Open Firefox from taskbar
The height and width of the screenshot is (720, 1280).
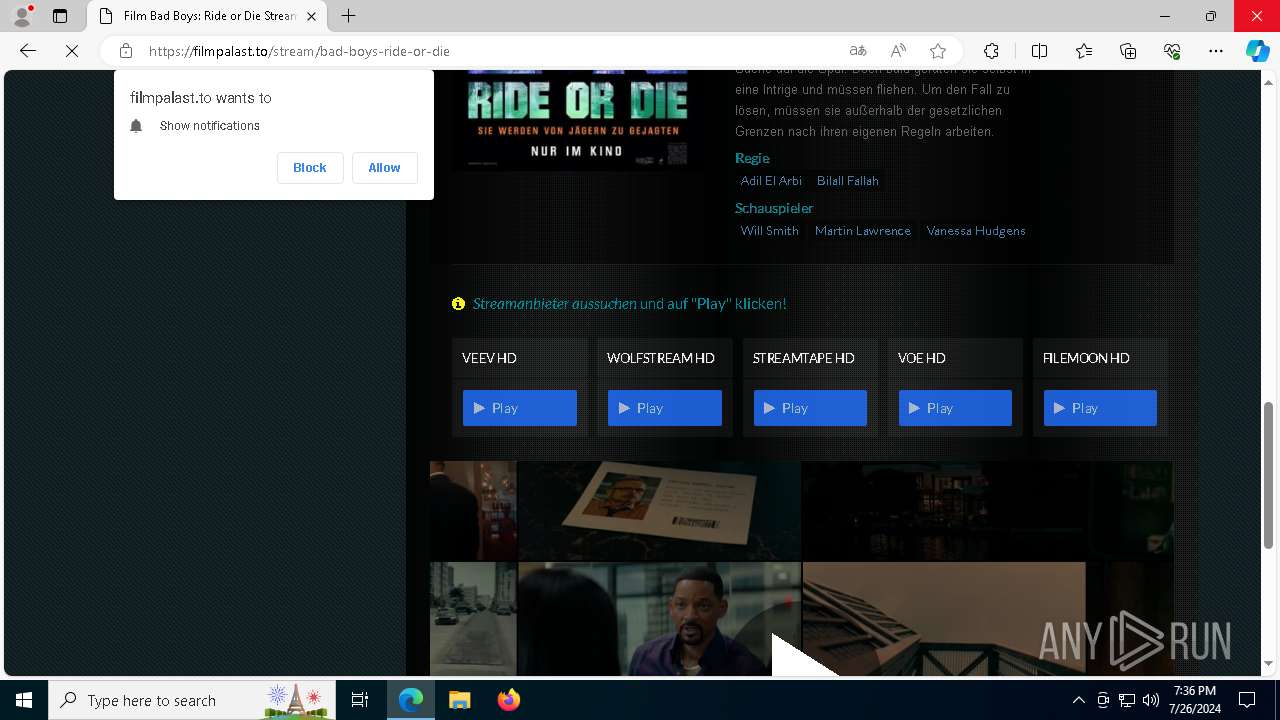tap(508, 700)
